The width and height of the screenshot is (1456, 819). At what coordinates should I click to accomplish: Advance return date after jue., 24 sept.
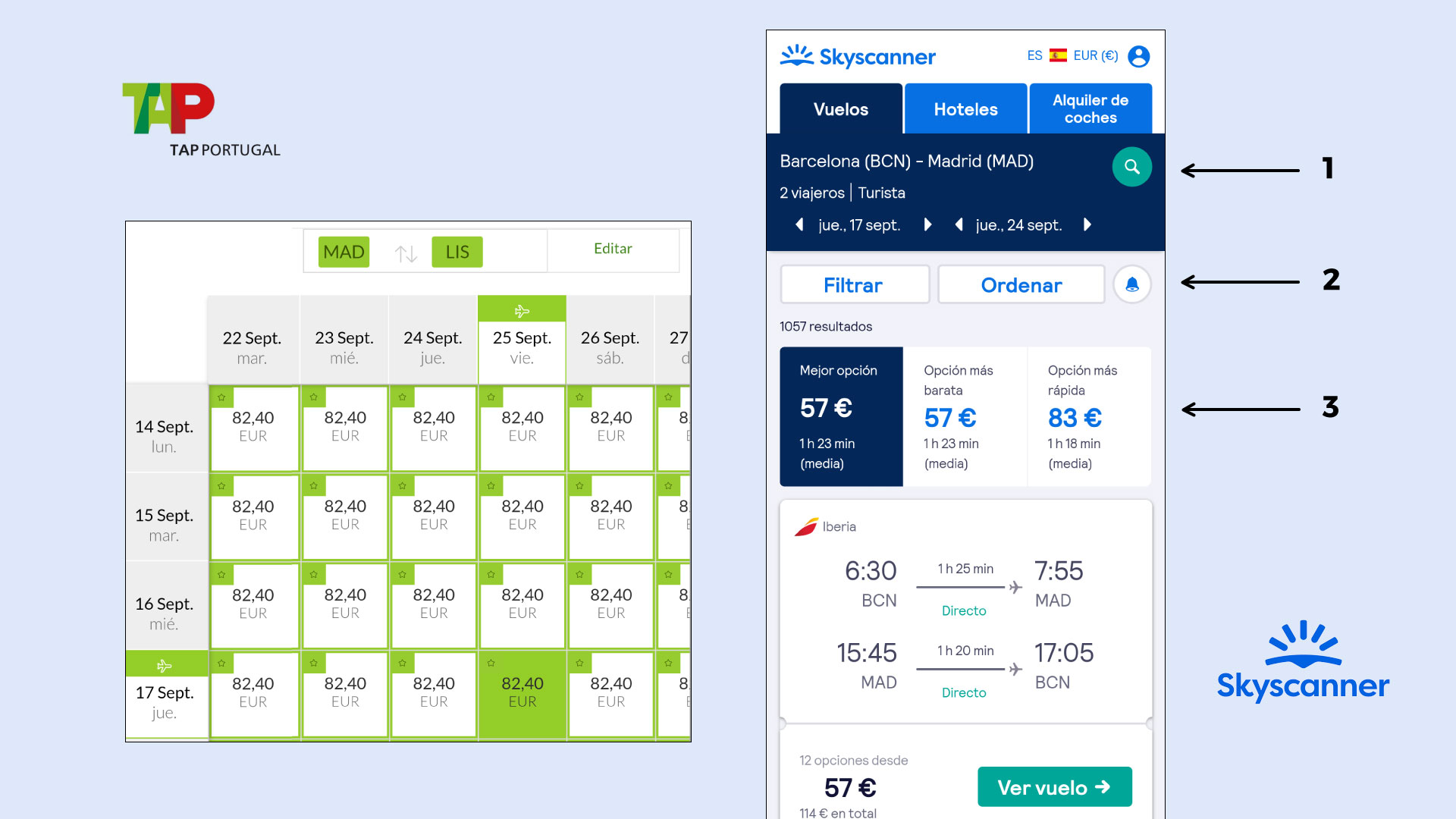1087,224
